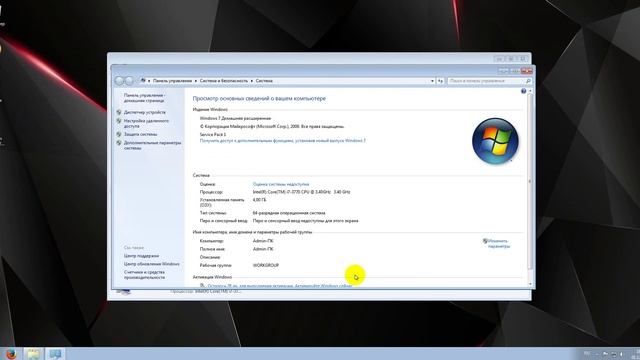Select 'Admin-ПК' next to 'Компьютер:' label

(263, 241)
